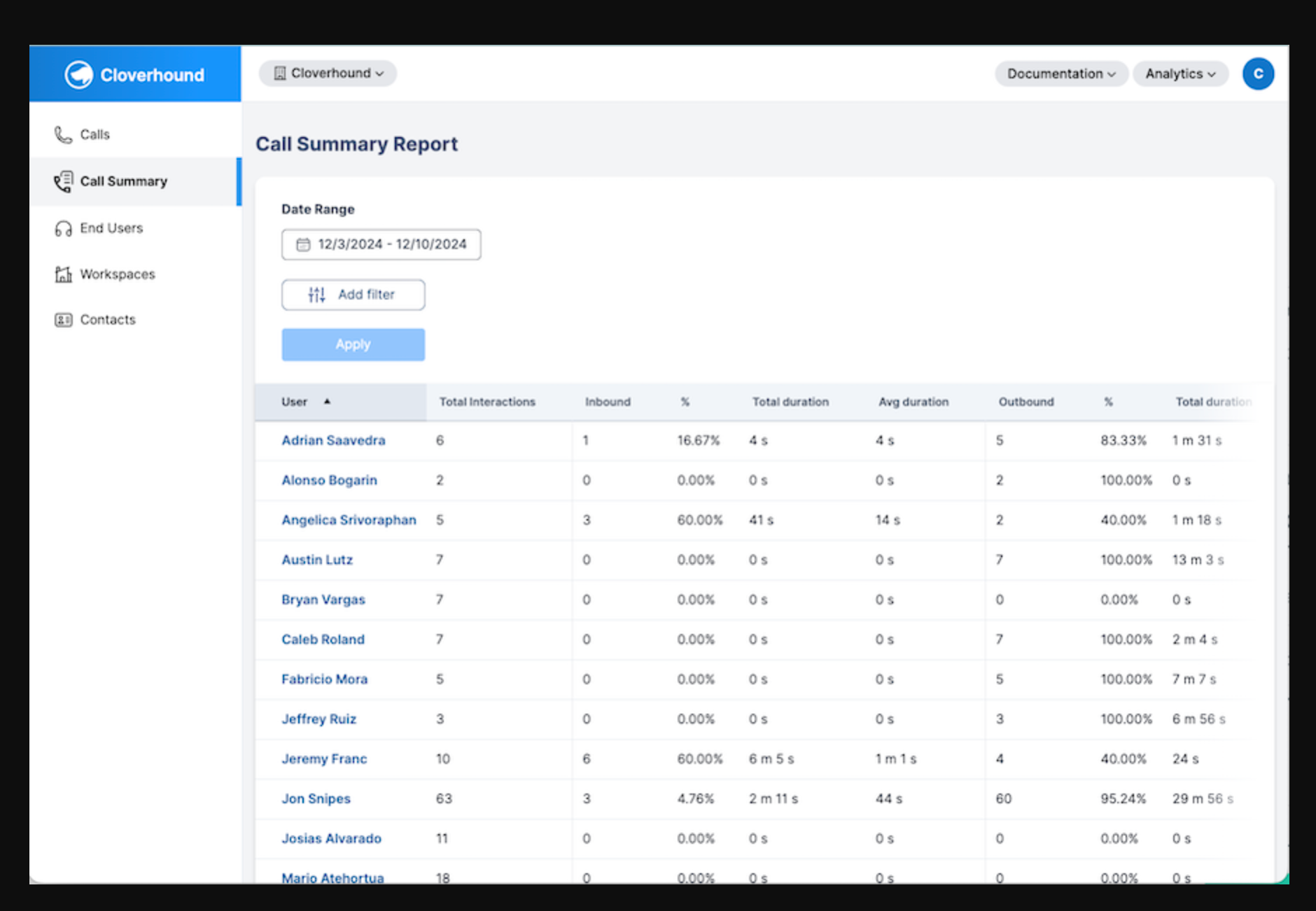Viewport: 1316px width, 911px height.
Task: Open the End Users section
Action: (x=136, y=229)
